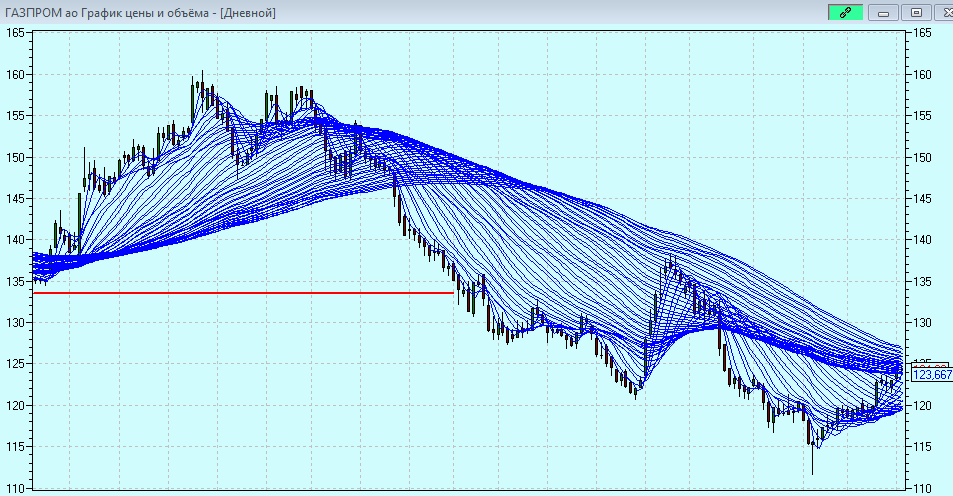Click the 145 label on right price axis
This screenshot has width=953, height=496.
tap(922, 199)
